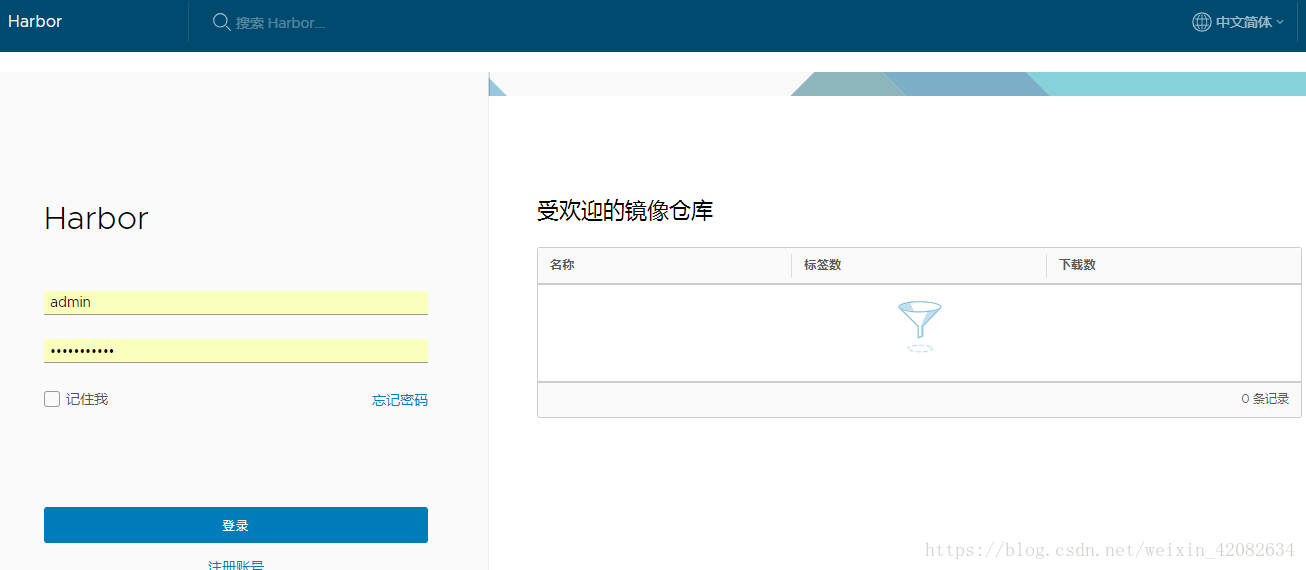
Task: Enable the 记住我 checkbox
Action: [x=52, y=399]
